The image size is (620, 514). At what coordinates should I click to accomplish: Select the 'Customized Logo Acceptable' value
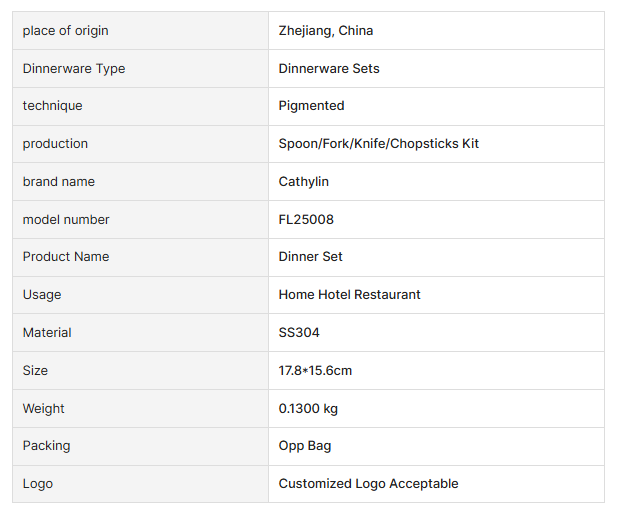tap(368, 484)
